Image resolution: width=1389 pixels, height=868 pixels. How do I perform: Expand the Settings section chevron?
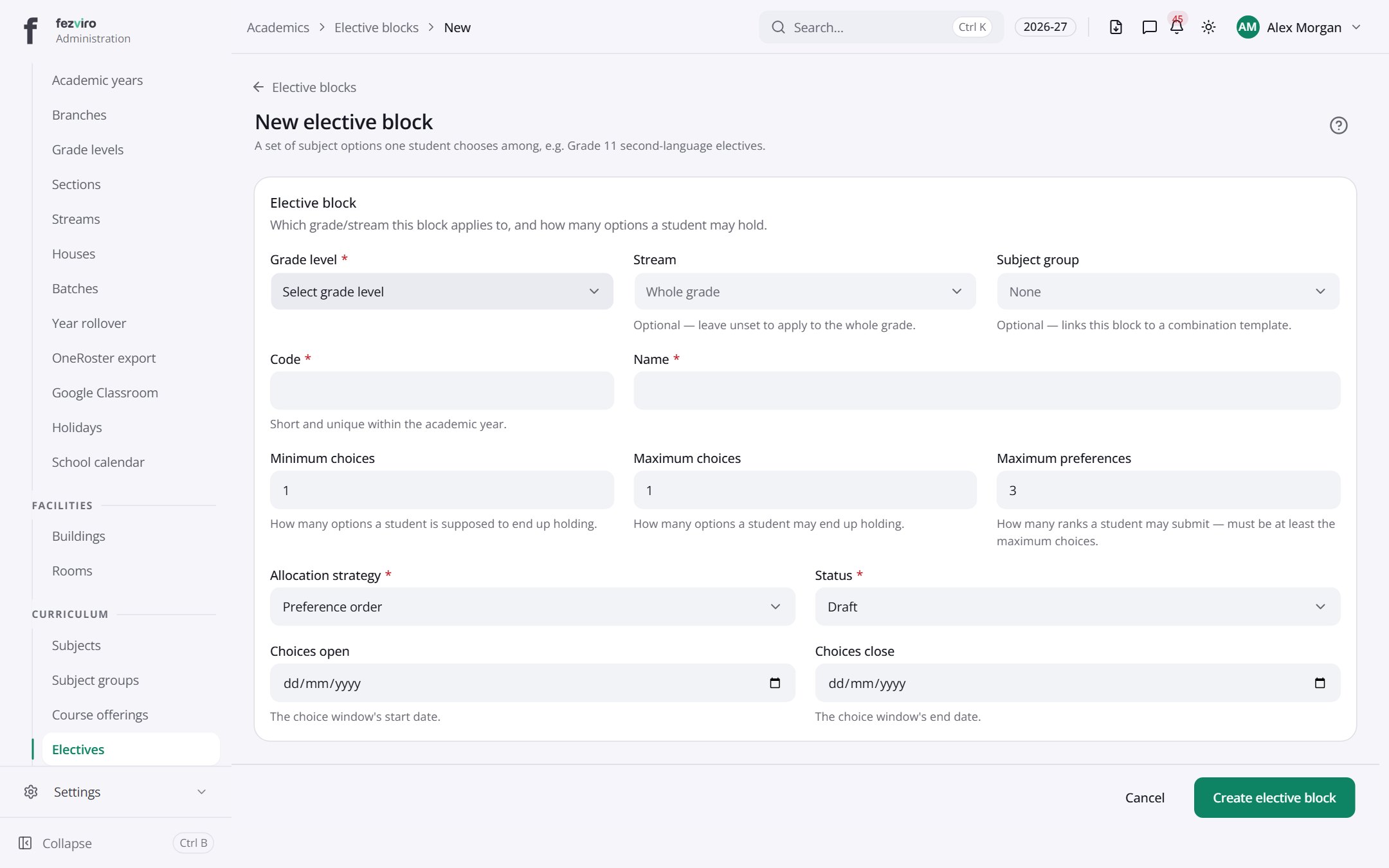point(202,791)
